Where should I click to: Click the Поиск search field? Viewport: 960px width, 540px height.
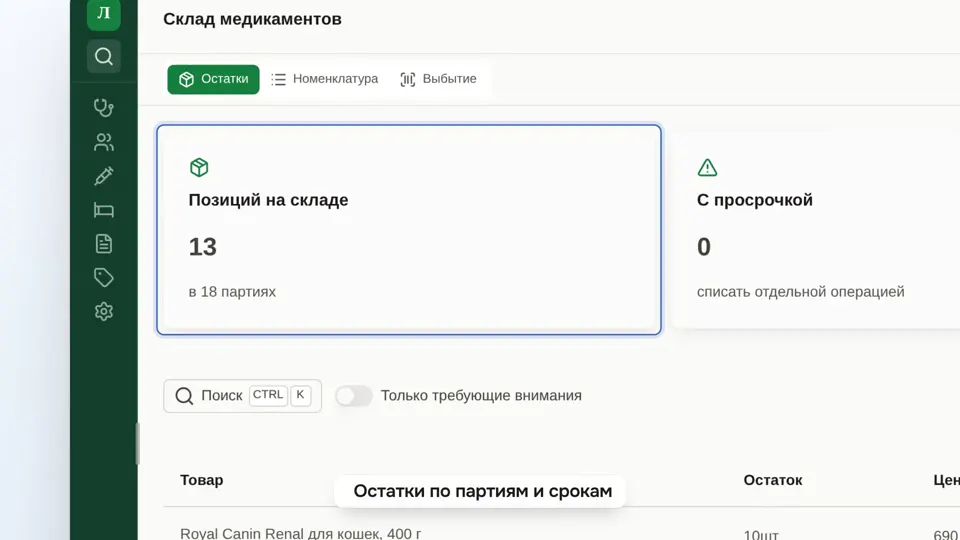click(x=242, y=396)
